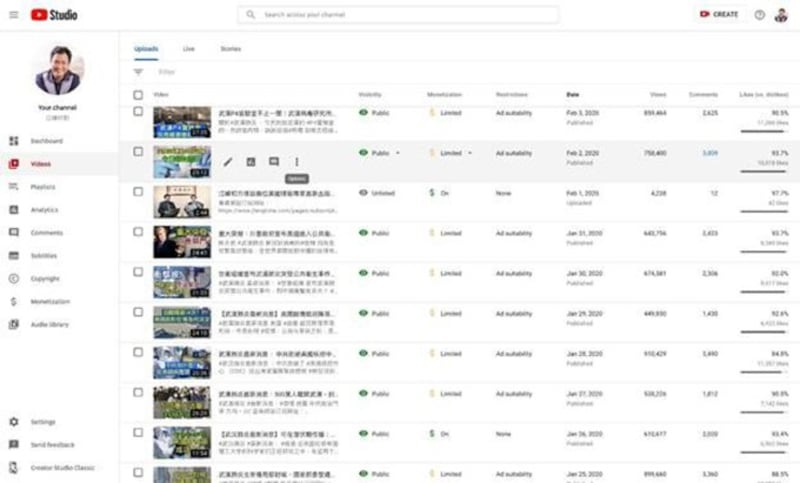This screenshot has width=800, height=483.
Task: Sort the list by the Date column header
Action: [x=573, y=95]
